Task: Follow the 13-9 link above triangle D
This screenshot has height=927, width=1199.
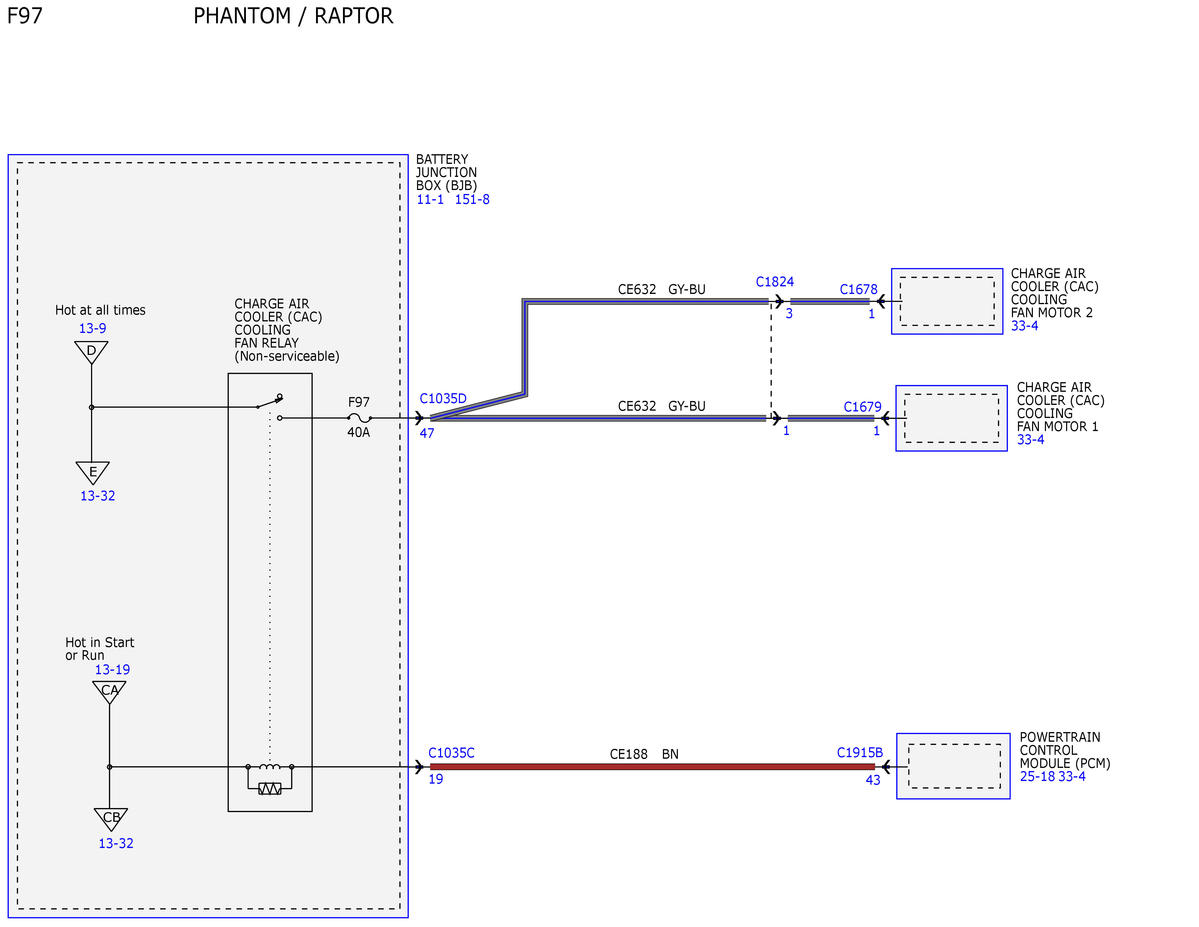Action: 93,328
